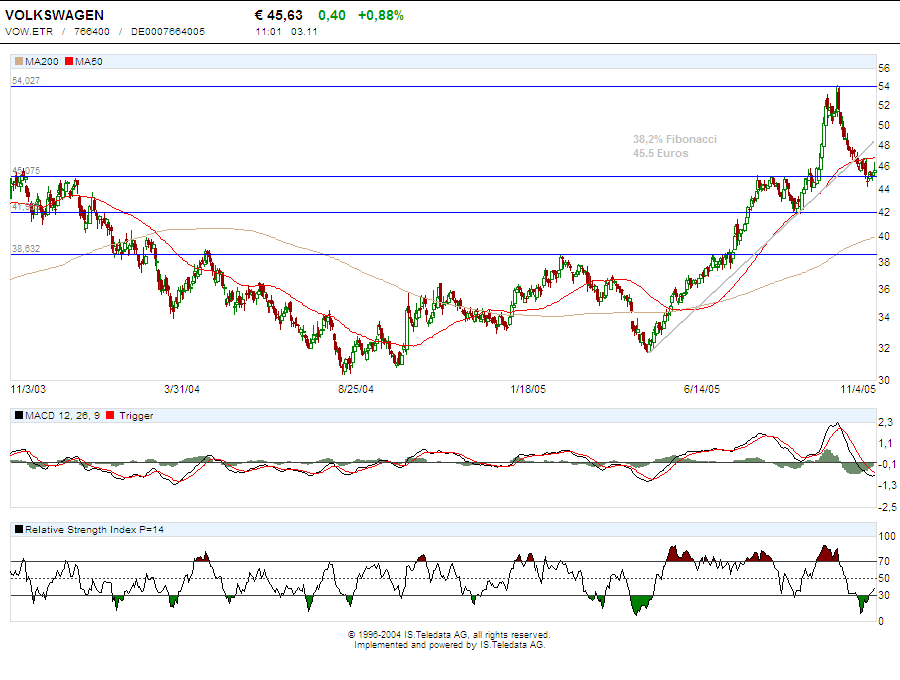Image resolution: width=900 pixels, height=680 pixels.
Task: Click the 38,2% Fibonacci annotation
Action: (x=675, y=139)
